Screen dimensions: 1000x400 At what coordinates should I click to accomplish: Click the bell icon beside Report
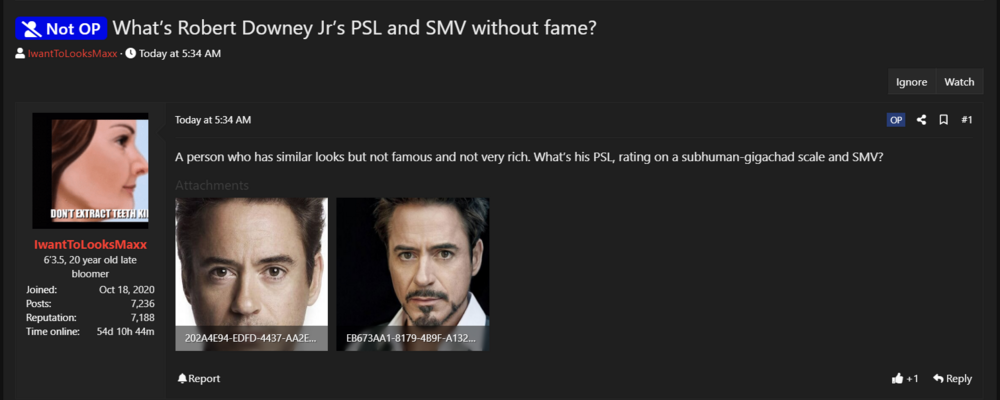(182, 379)
